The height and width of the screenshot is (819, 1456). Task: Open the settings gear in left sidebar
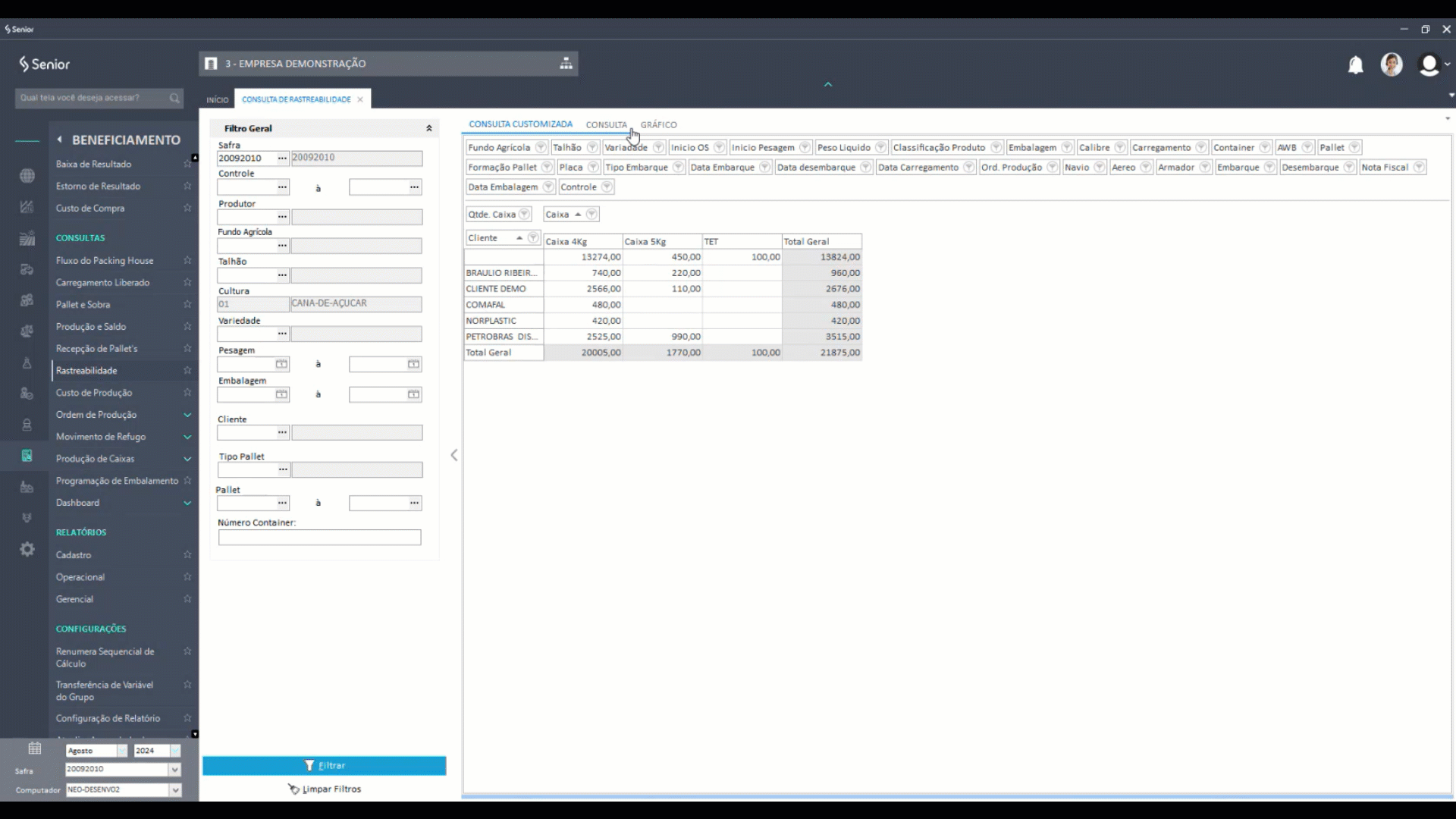(27, 549)
